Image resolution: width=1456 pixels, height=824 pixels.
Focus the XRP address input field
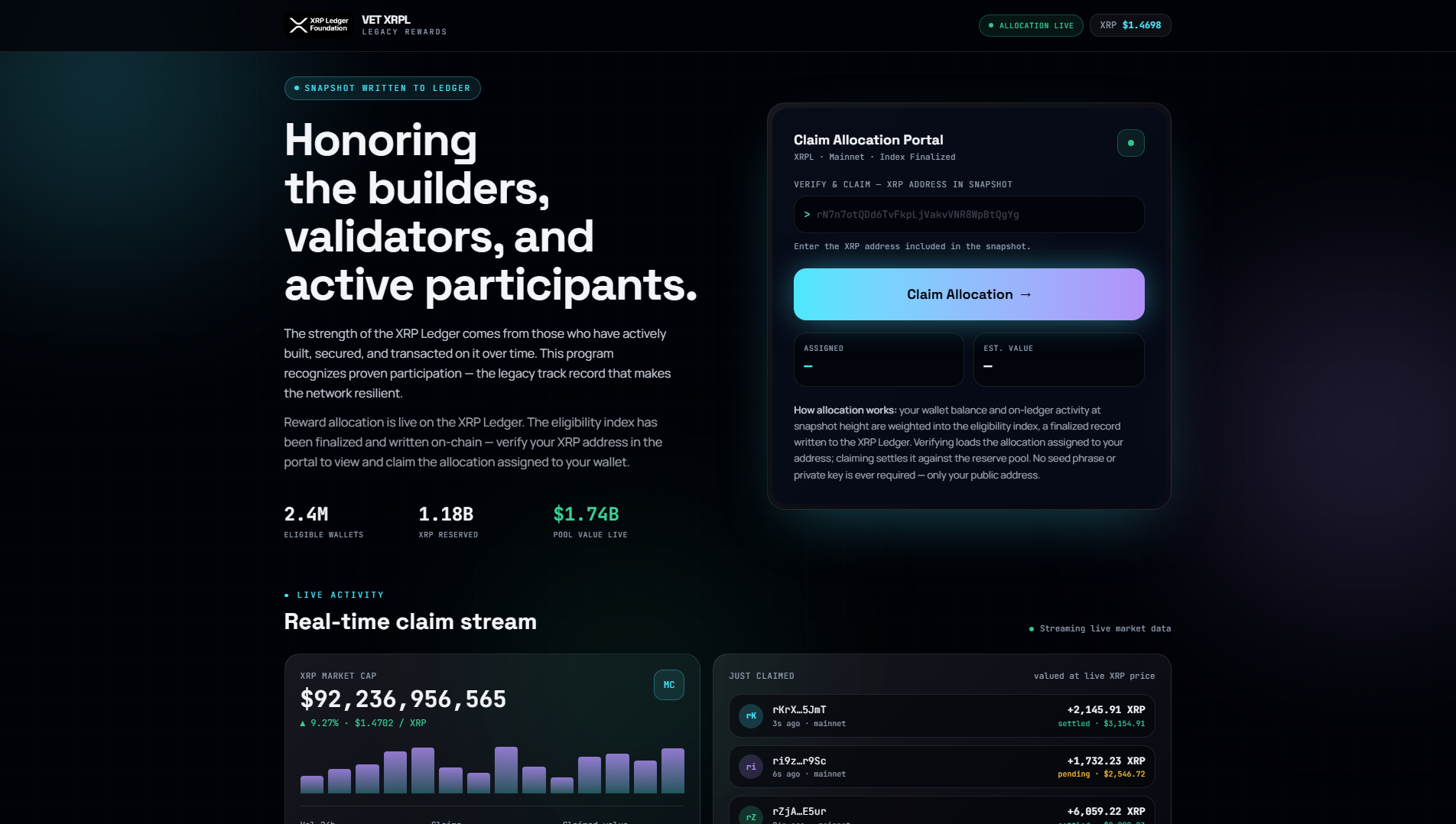coord(969,215)
